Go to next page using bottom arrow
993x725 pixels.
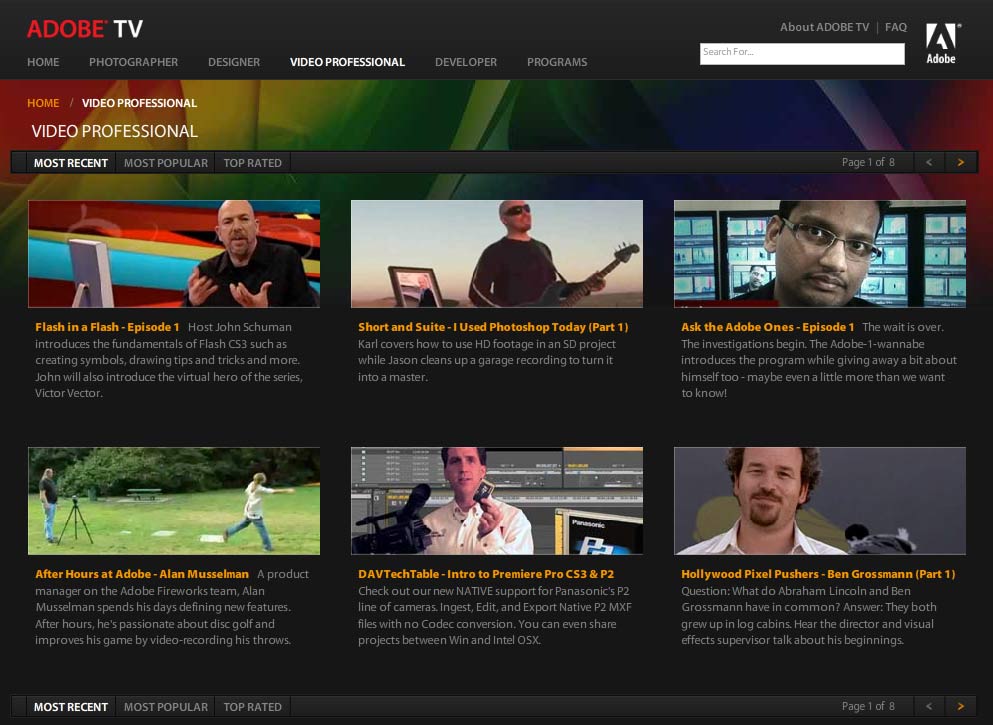click(961, 707)
